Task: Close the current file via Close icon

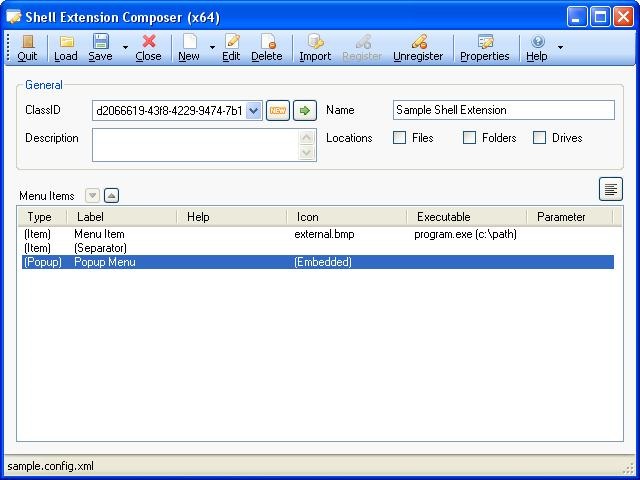Action: coord(149,48)
